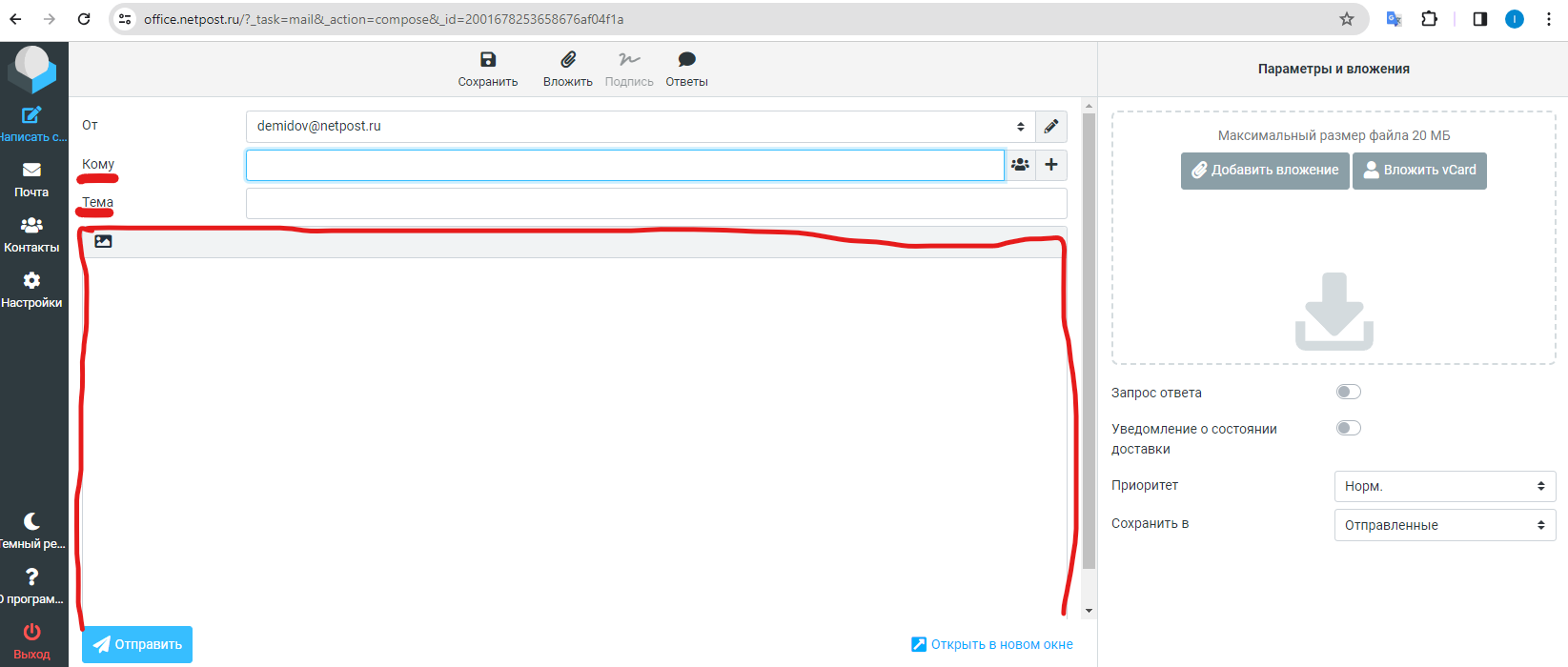Open Настройки gear in the sidebar

[x=31, y=290]
